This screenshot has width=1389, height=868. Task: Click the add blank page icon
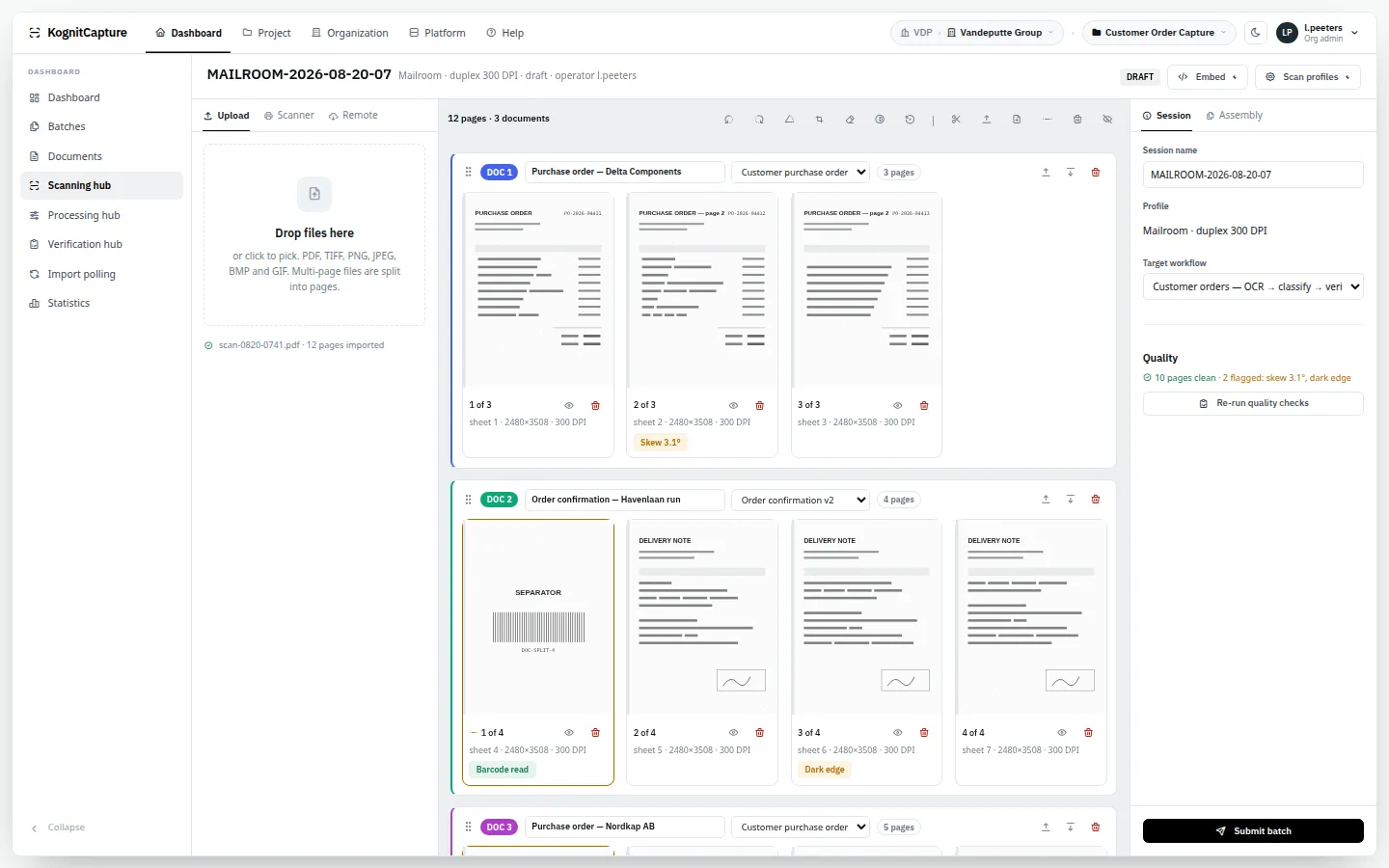coord(1017,120)
